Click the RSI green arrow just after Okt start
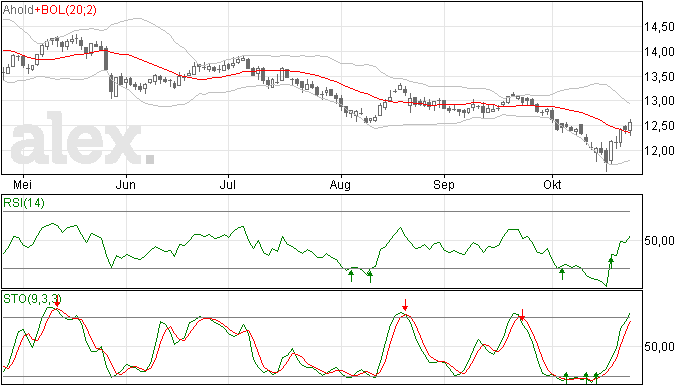 tap(562, 274)
